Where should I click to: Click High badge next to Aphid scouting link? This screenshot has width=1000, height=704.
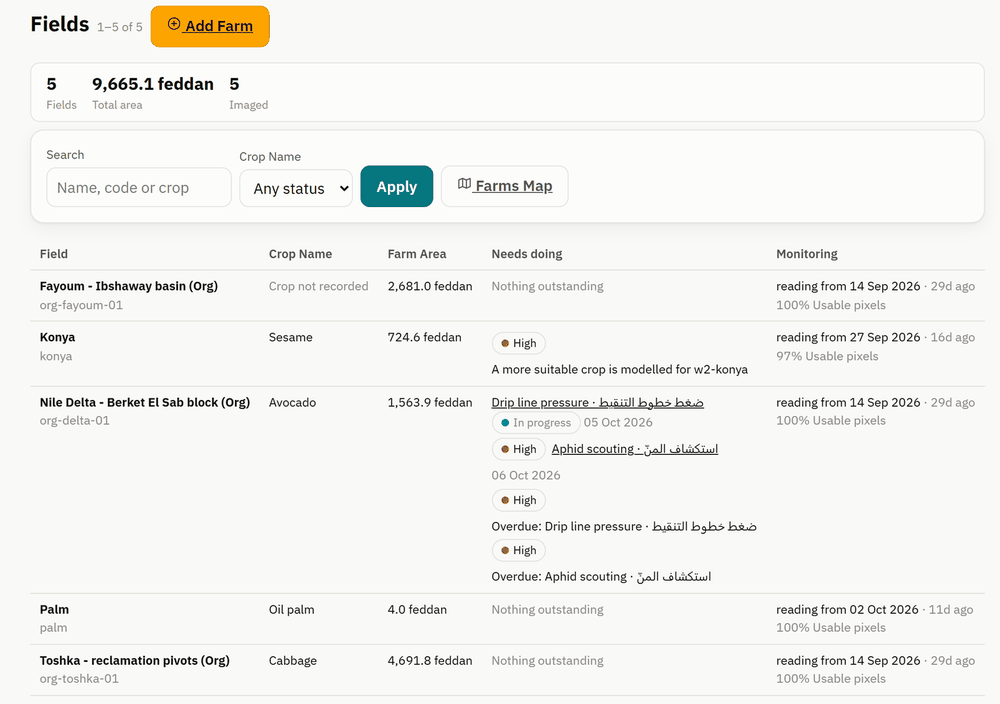point(518,449)
